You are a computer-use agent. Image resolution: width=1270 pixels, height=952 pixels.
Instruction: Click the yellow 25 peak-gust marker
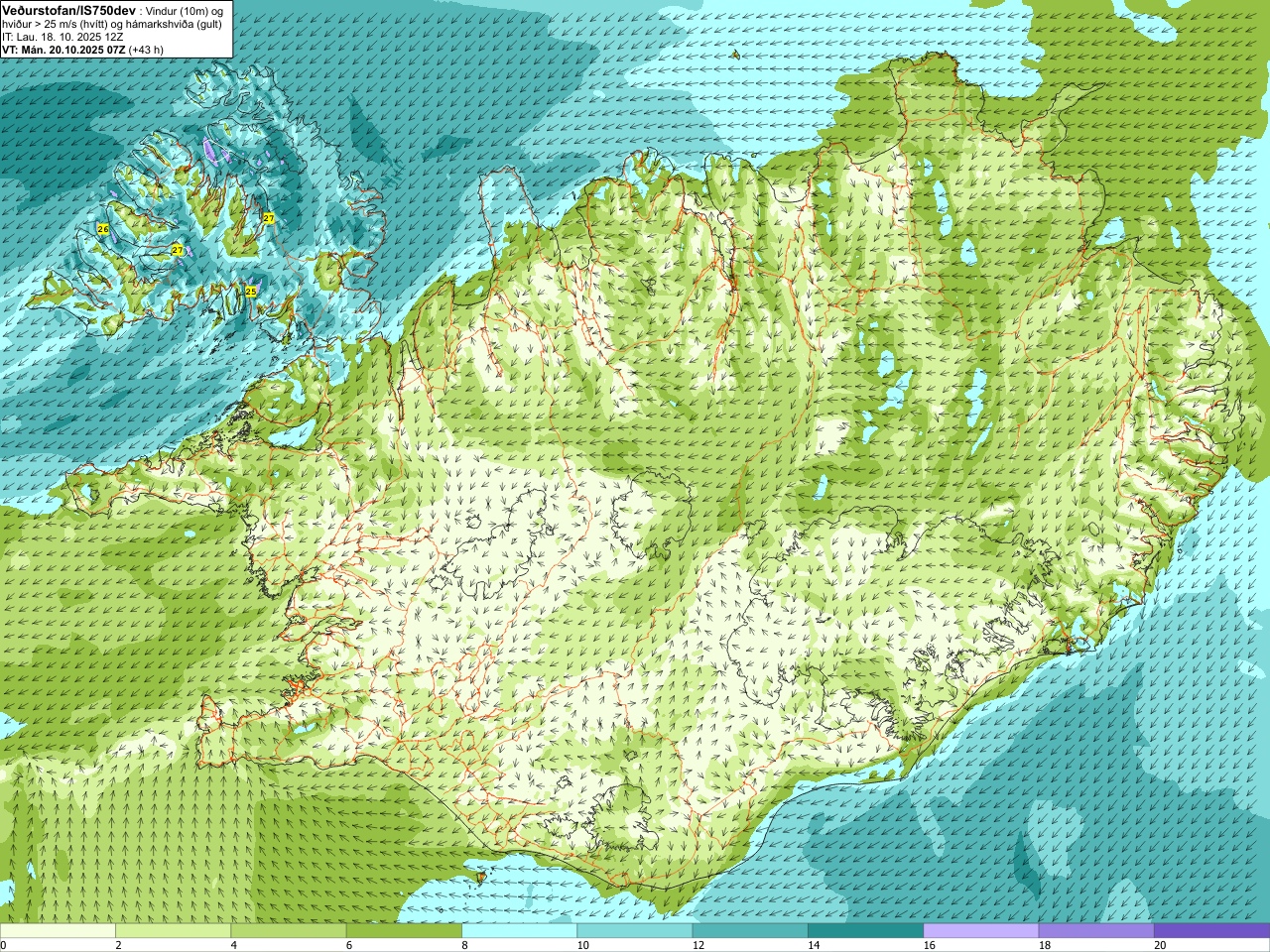(251, 292)
